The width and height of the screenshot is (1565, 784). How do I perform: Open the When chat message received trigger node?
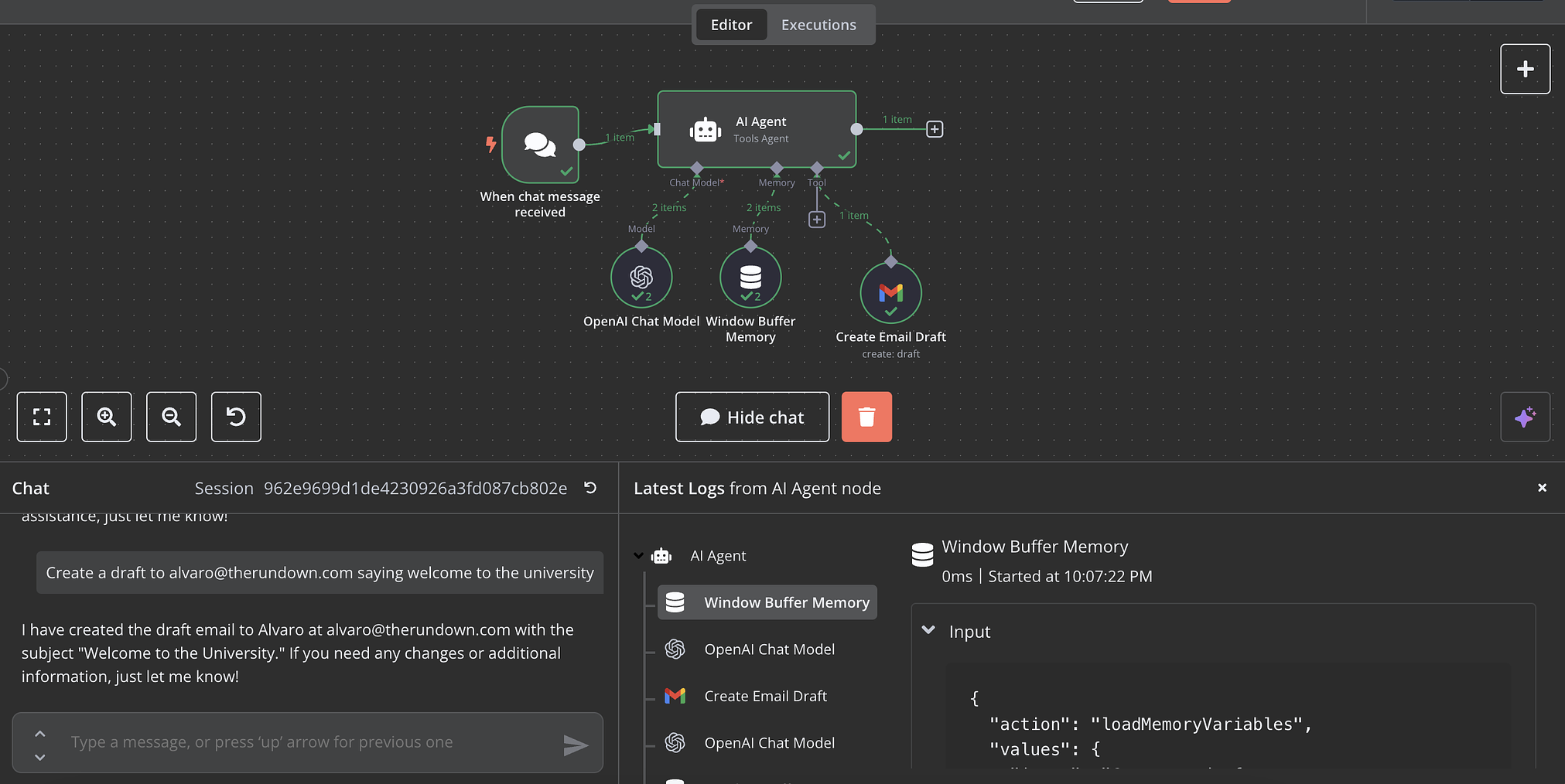click(540, 145)
